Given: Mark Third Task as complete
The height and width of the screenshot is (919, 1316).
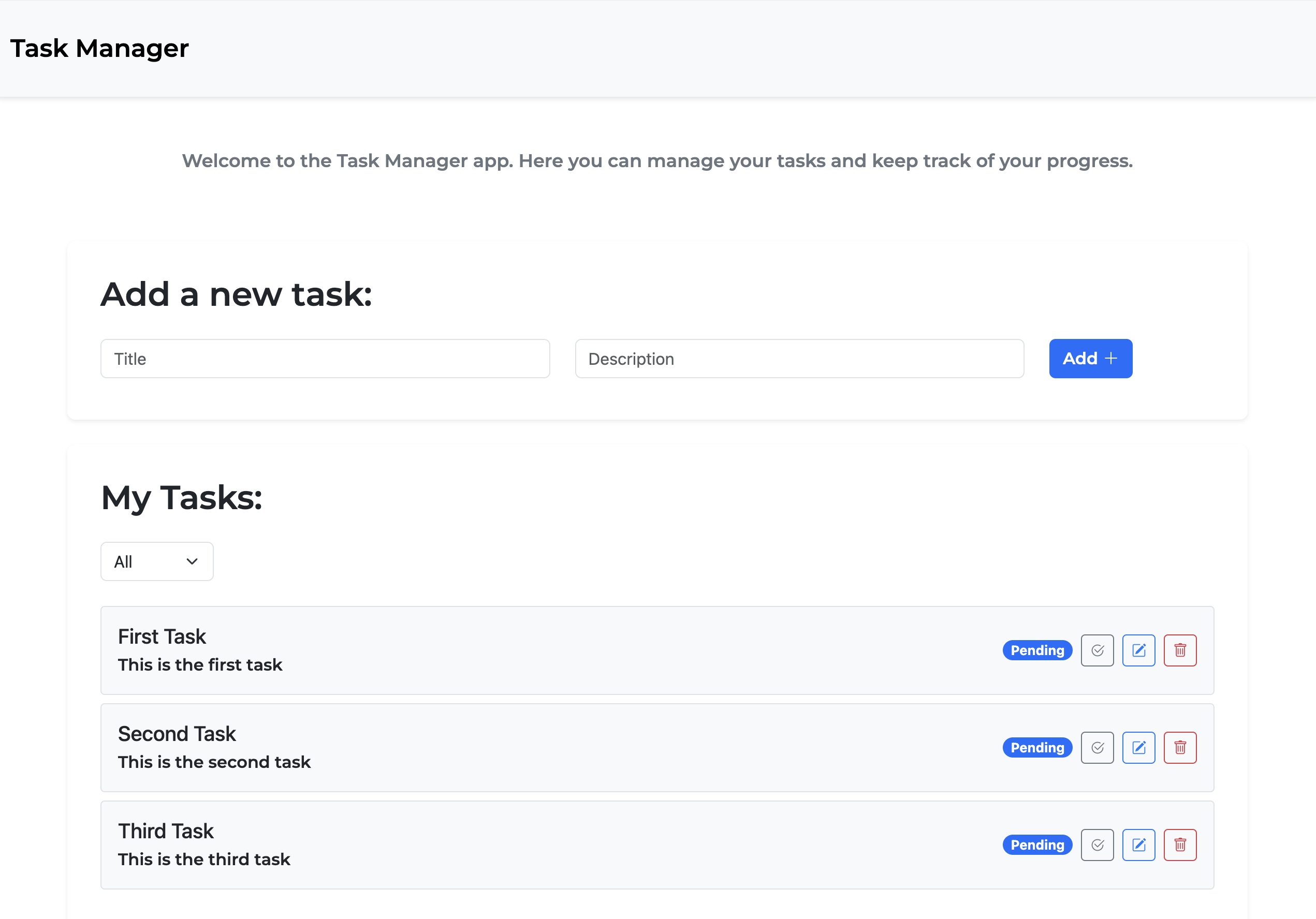Looking at the screenshot, I should [x=1097, y=845].
